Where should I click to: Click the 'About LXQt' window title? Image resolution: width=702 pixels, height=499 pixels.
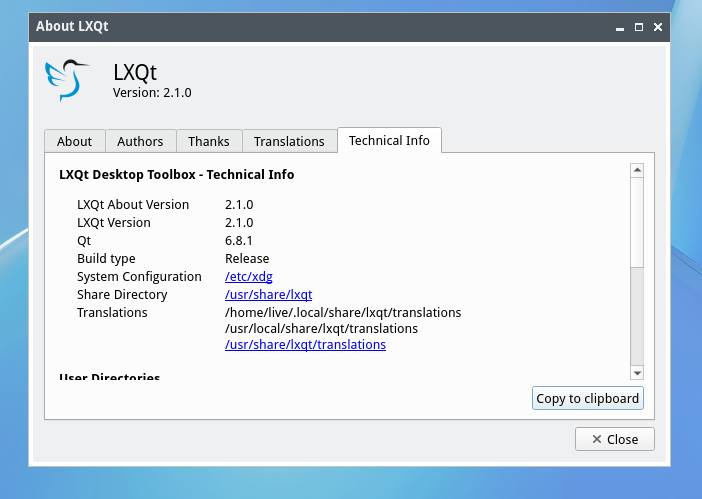tap(72, 26)
